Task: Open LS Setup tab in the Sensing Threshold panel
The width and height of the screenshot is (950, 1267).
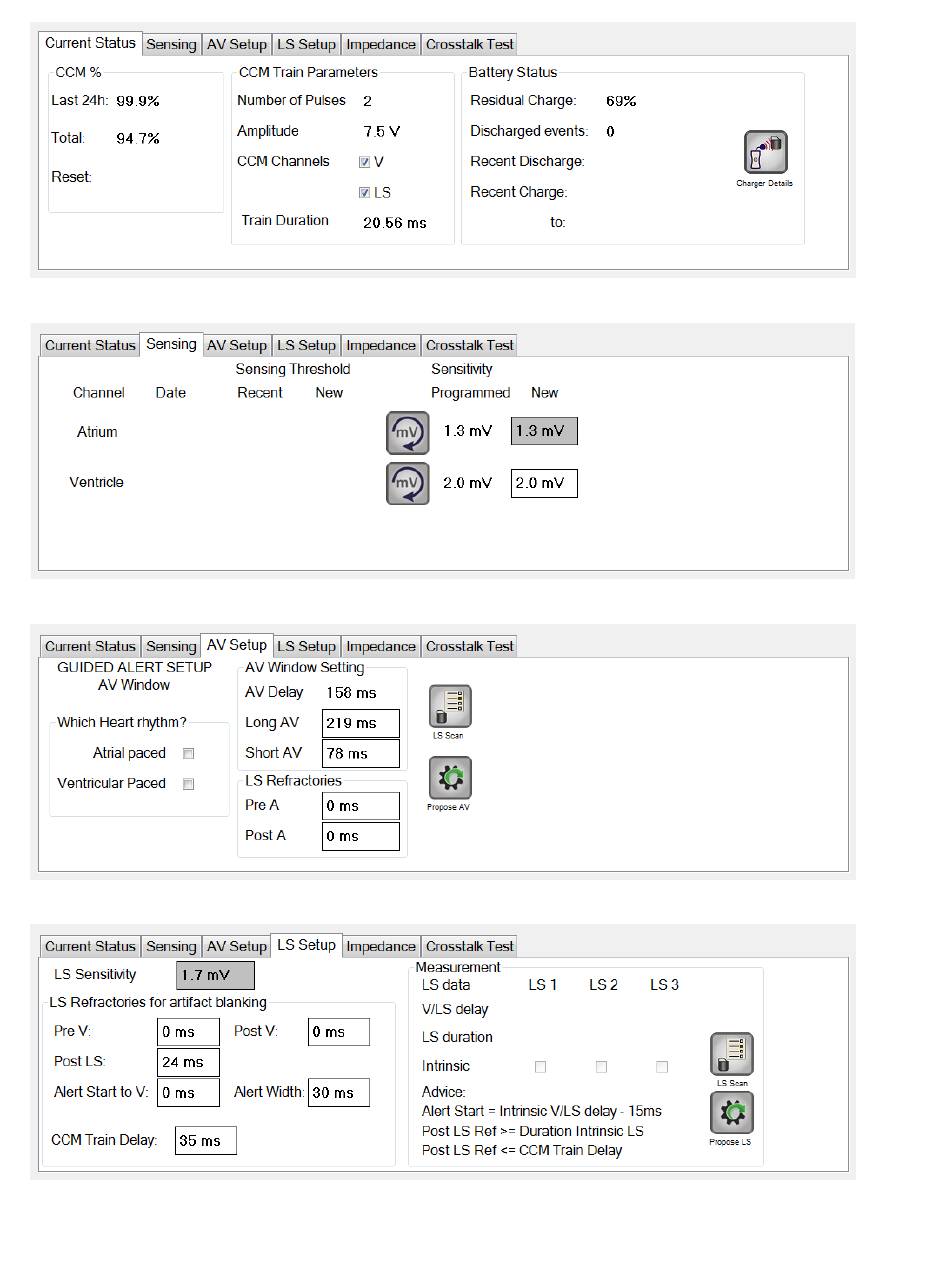Action: click(306, 345)
